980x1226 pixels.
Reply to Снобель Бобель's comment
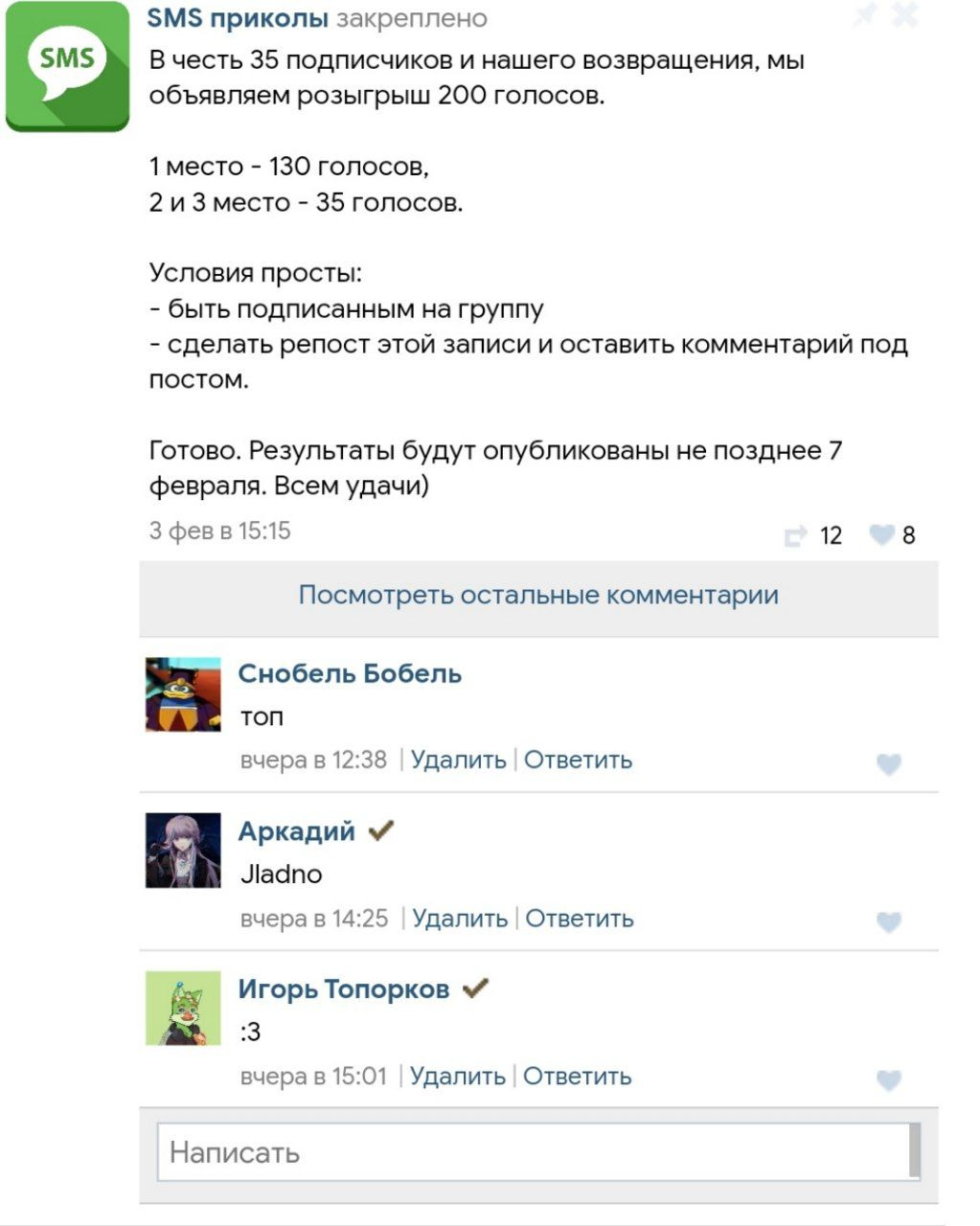[578, 761]
